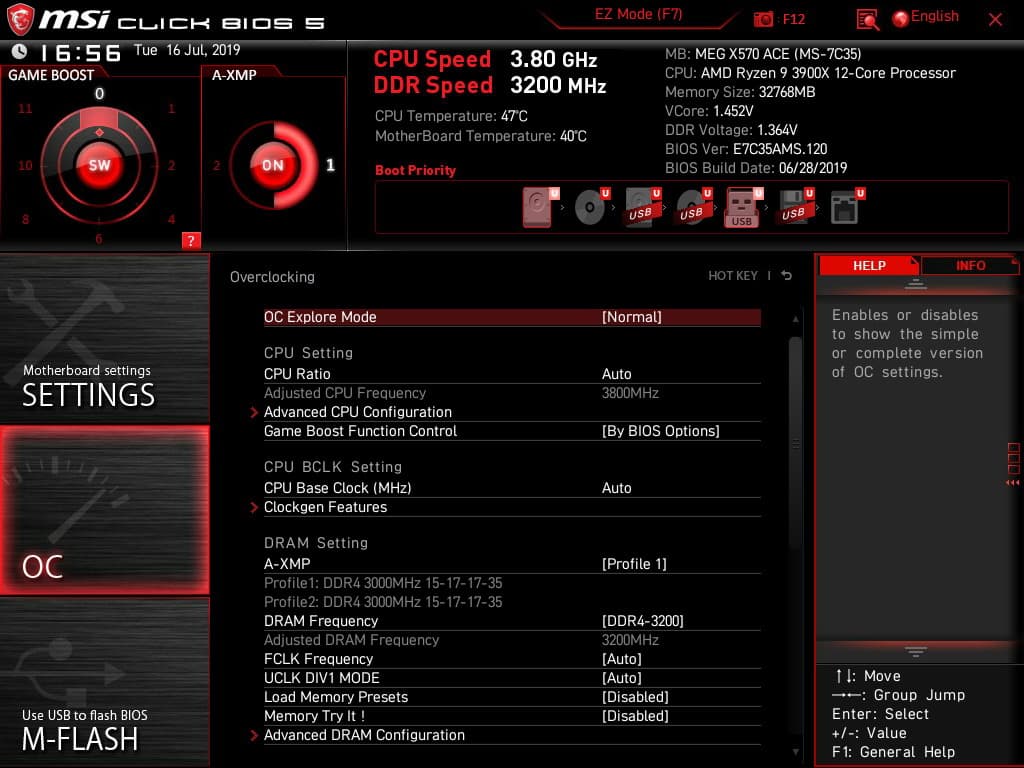This screenshot has width=1024, height=768.
Task: Click the Boot Priority label
Action: [415, 170]
